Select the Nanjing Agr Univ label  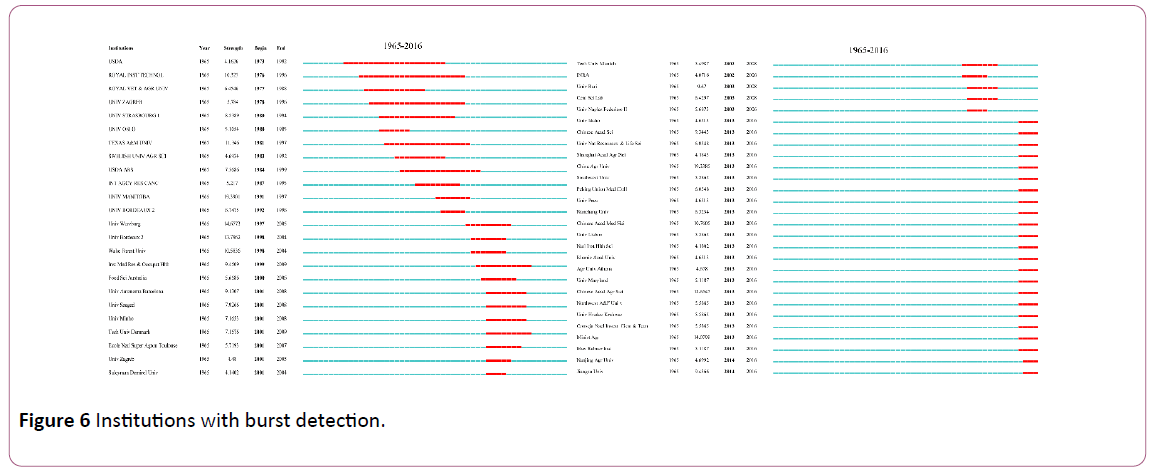pyautogui.click(x=596, y=358)
